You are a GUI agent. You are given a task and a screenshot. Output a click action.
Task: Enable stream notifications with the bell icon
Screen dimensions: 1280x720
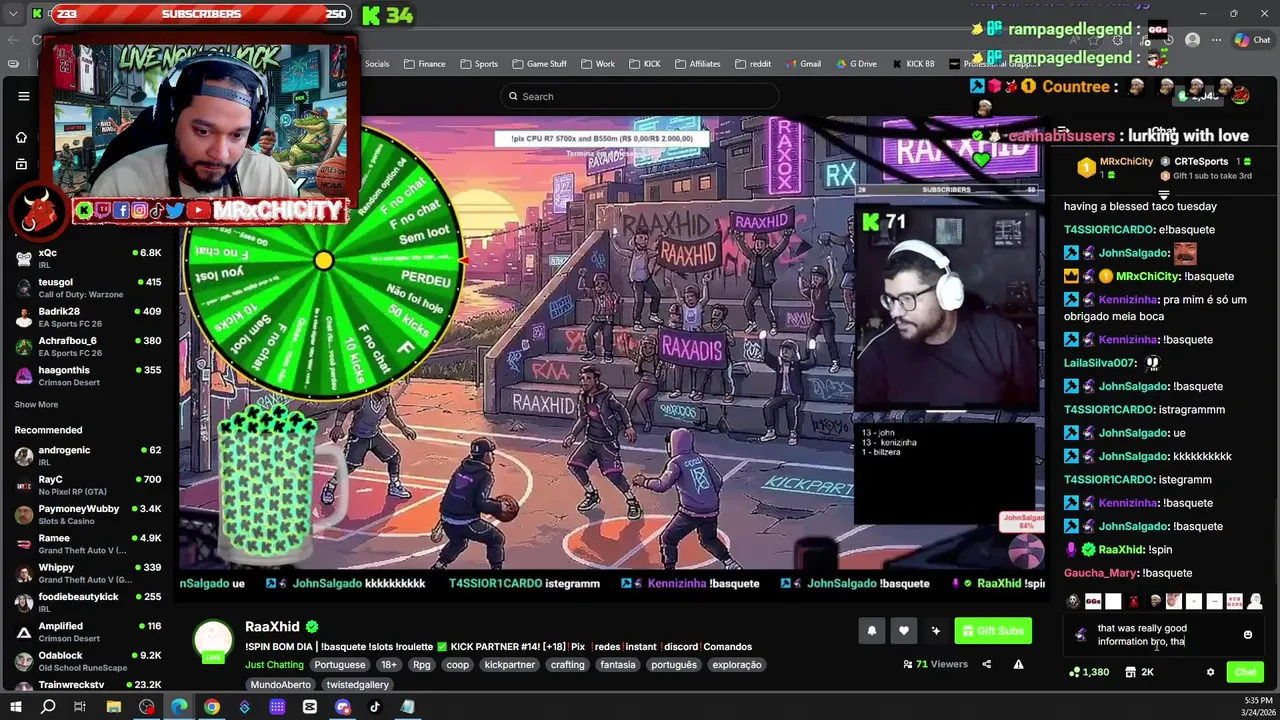click(871, 630)
